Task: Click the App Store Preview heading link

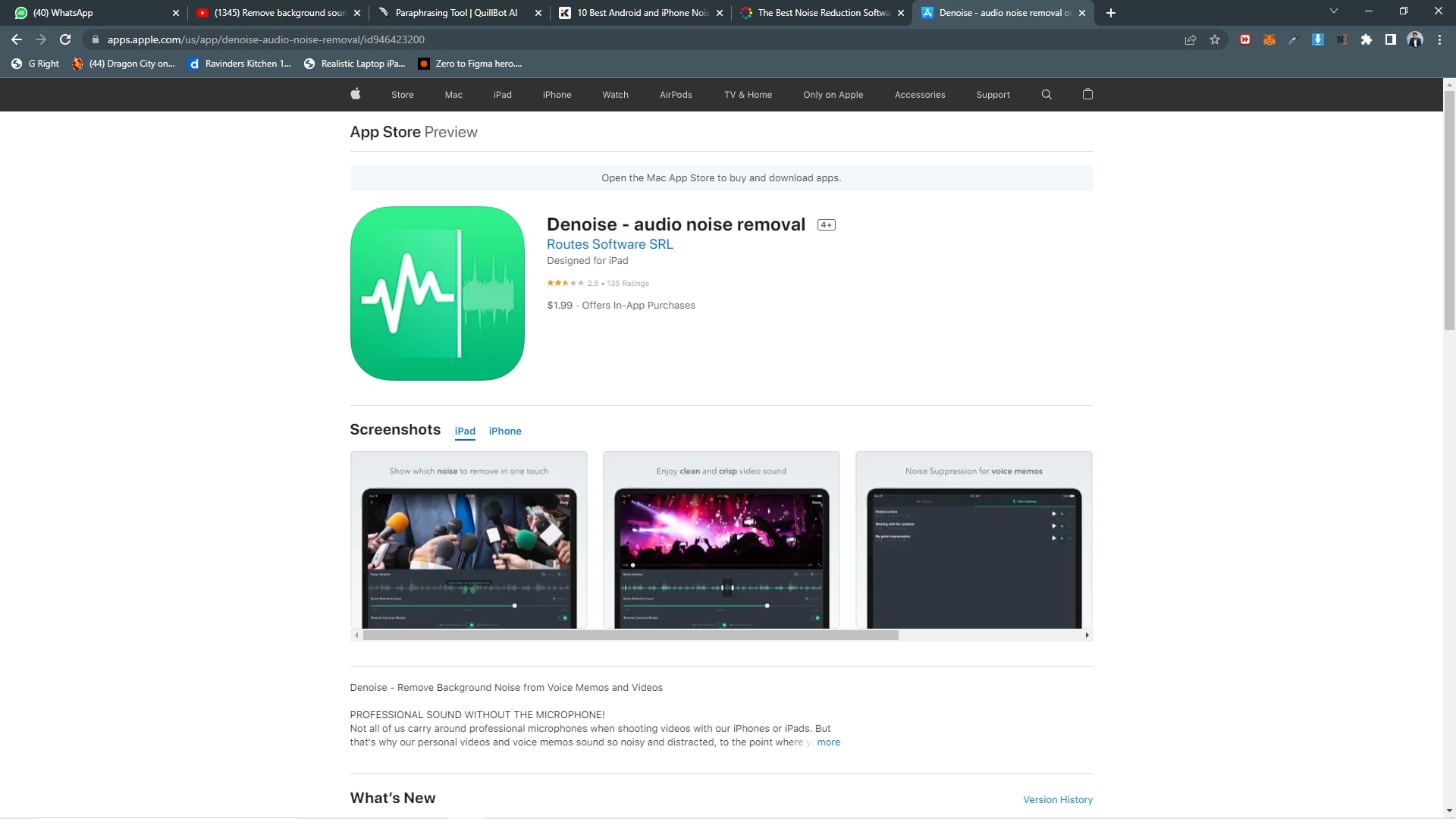Action: (x=414, y=132)
